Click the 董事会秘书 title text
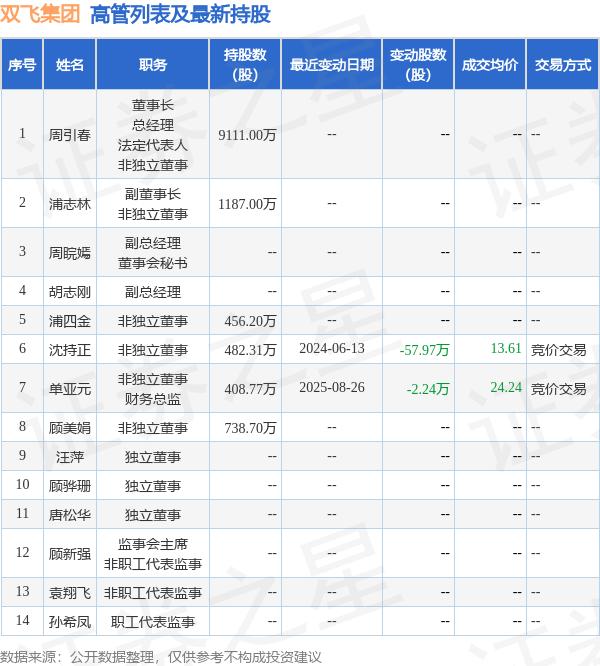Image resolution: width=600 pixels, height=666 pixels. [x=153, y=263]
